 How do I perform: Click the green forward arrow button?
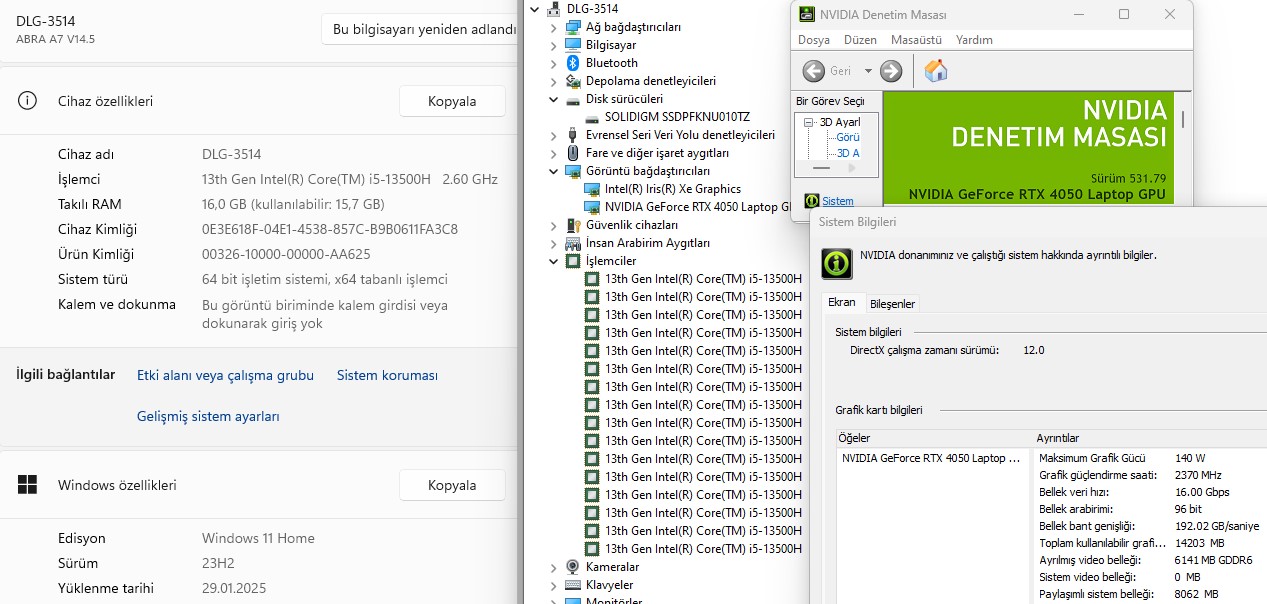click(891, 71)
